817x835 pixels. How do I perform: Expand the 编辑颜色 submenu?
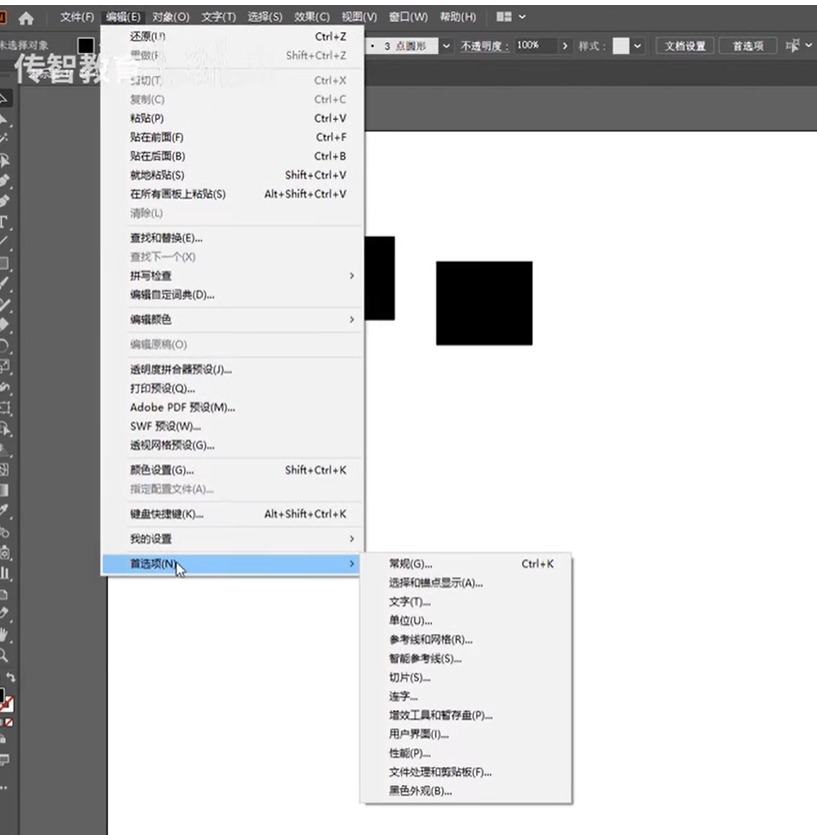coord(232,320)
